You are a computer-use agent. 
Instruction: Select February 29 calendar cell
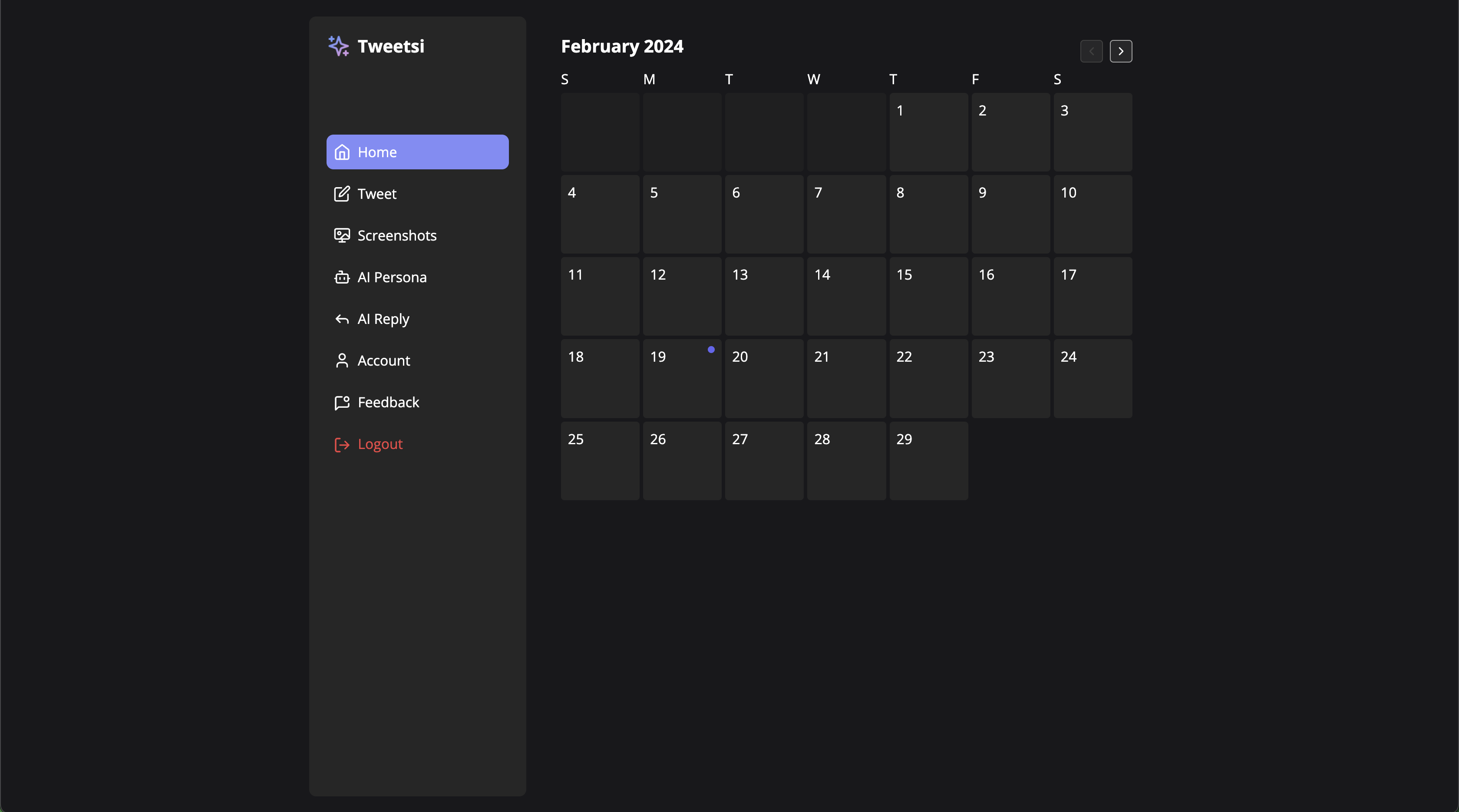point(928,460)
